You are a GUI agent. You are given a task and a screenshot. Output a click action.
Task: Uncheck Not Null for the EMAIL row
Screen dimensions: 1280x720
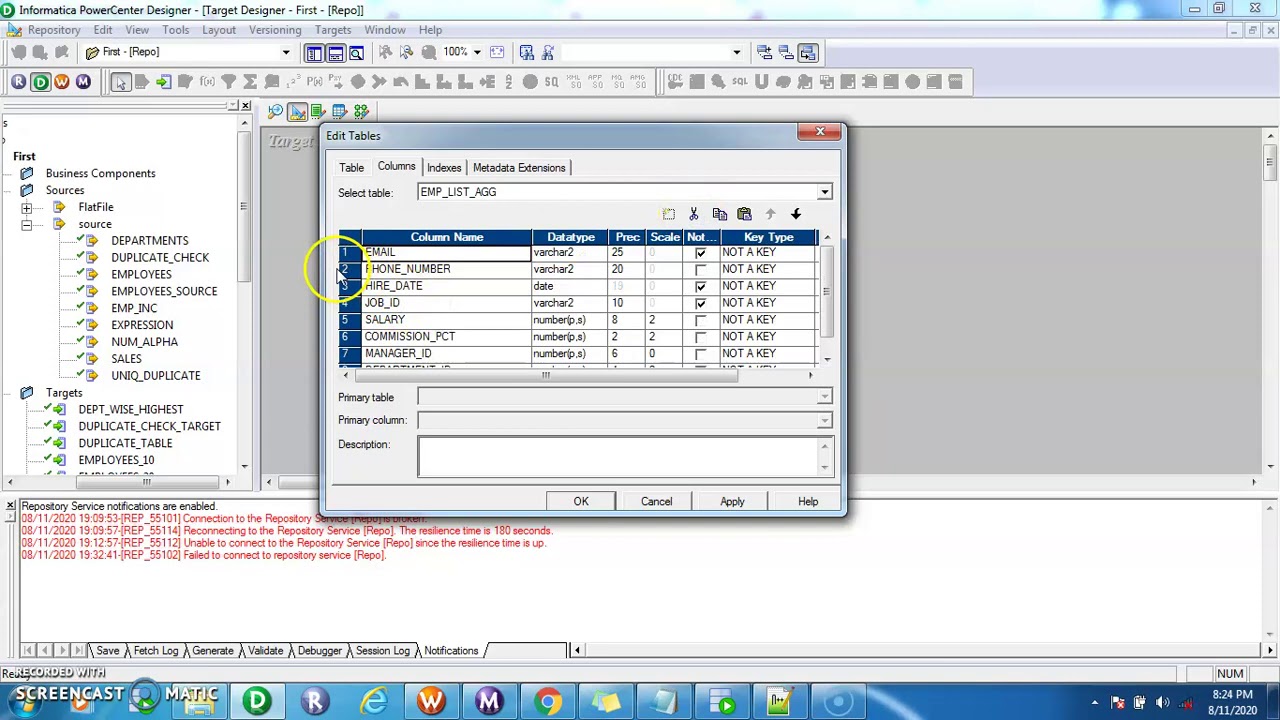pyautogui.click(x=700, y=253)
